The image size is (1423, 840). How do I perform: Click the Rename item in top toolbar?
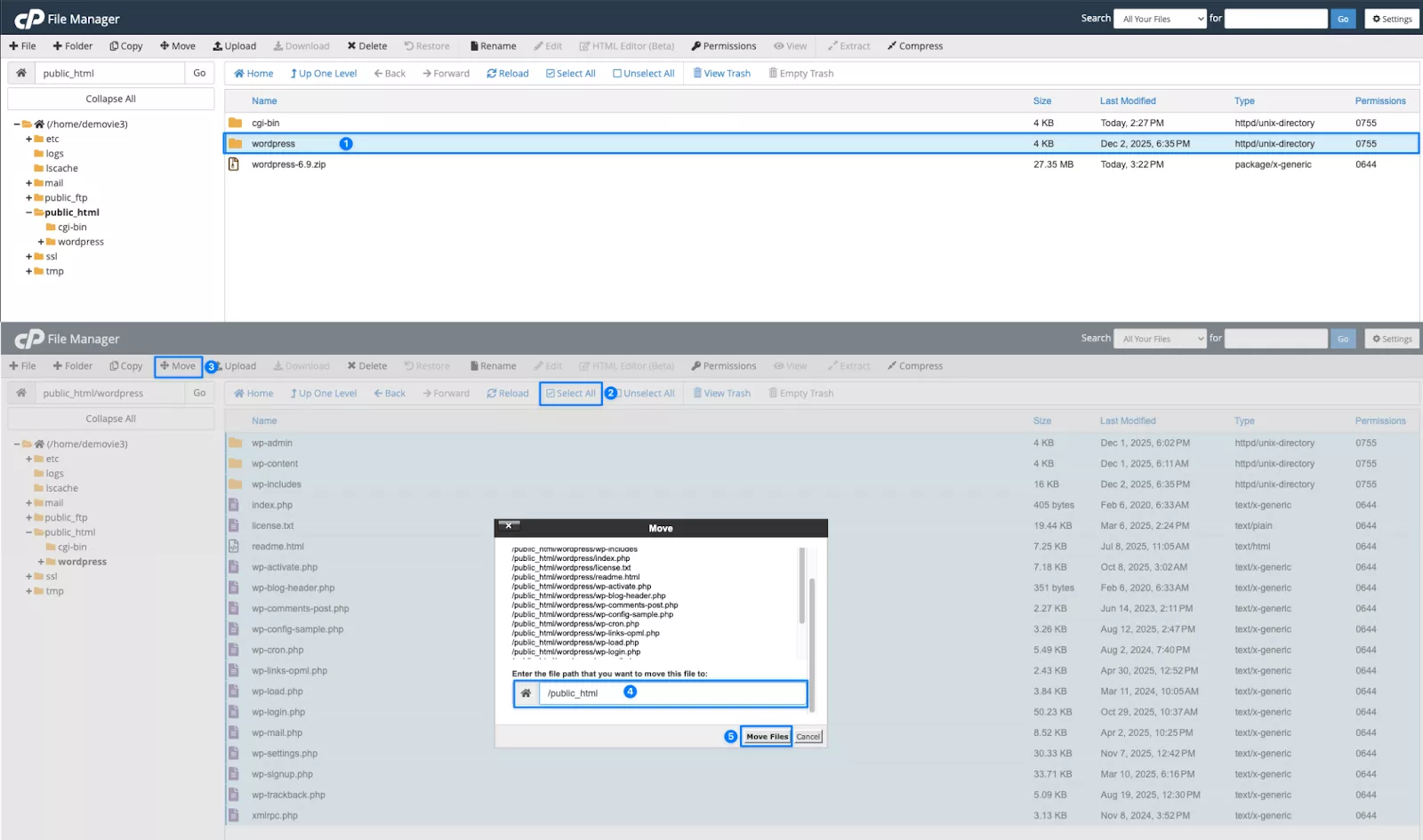click(493, 46)
